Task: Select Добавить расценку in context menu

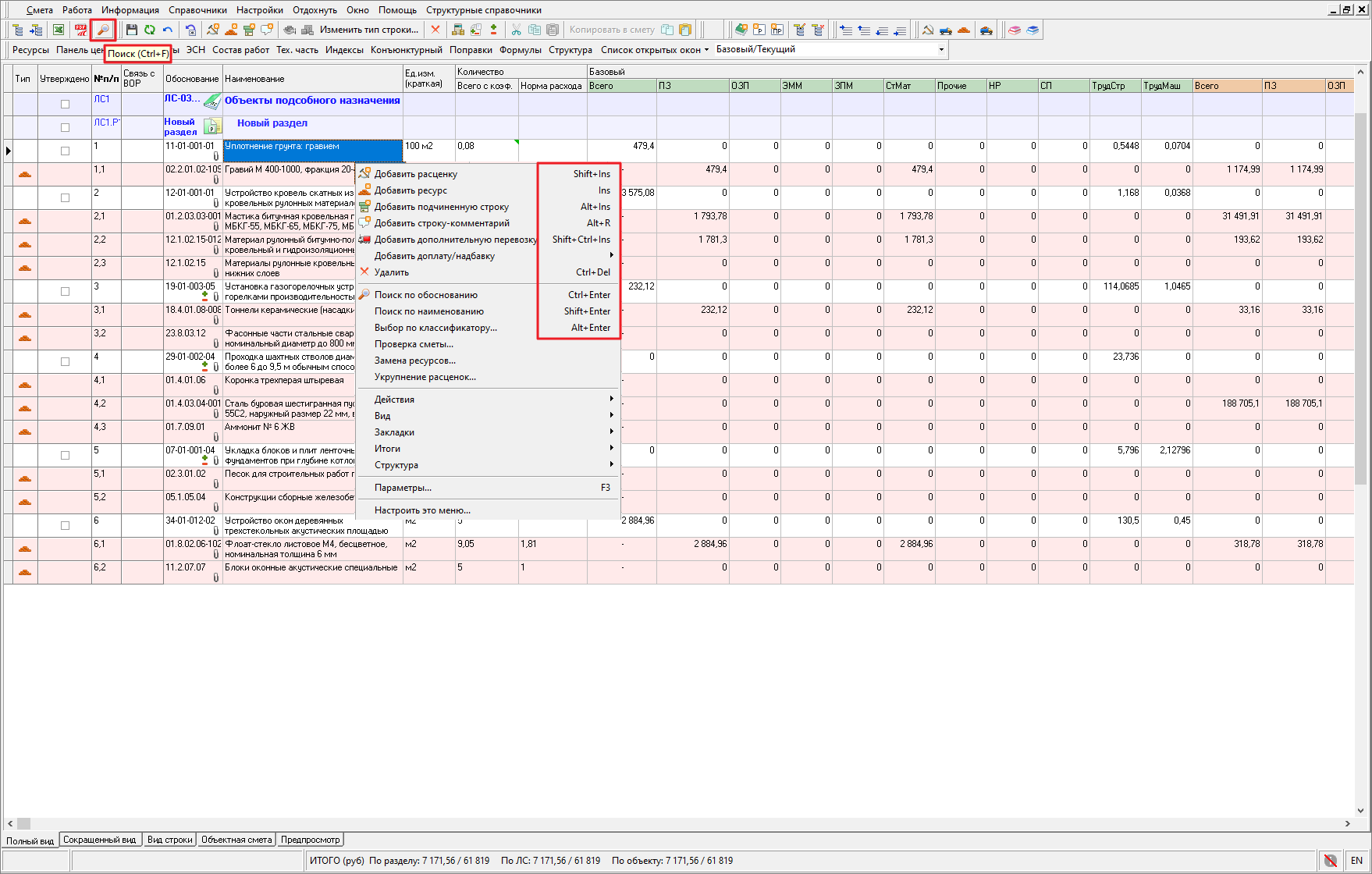Action: 415,174
